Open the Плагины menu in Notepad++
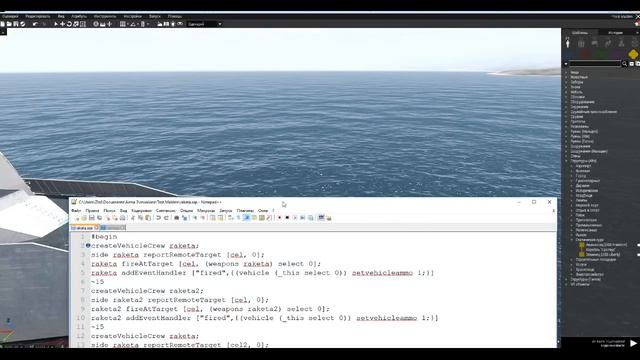Image resolution: width=640 pixels, height=360 pixels. 245,211
